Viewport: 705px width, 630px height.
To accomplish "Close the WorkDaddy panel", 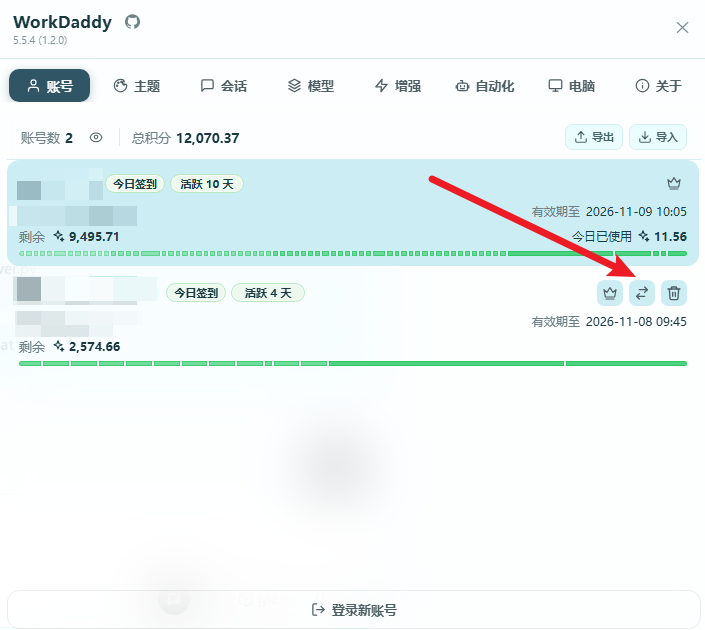I will (682, 27).
